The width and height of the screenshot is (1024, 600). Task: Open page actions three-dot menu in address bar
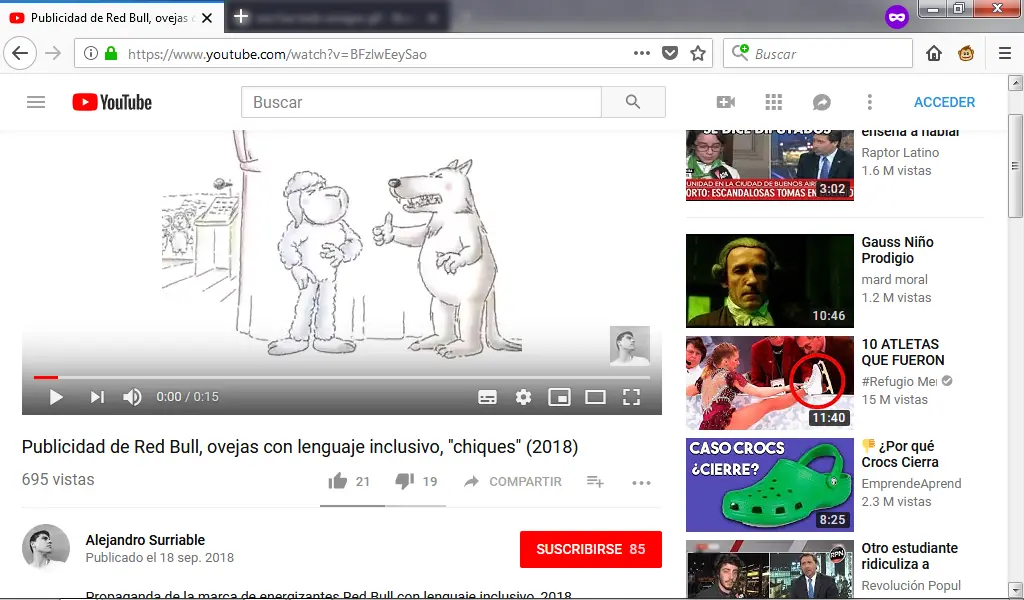coord(642,54)
